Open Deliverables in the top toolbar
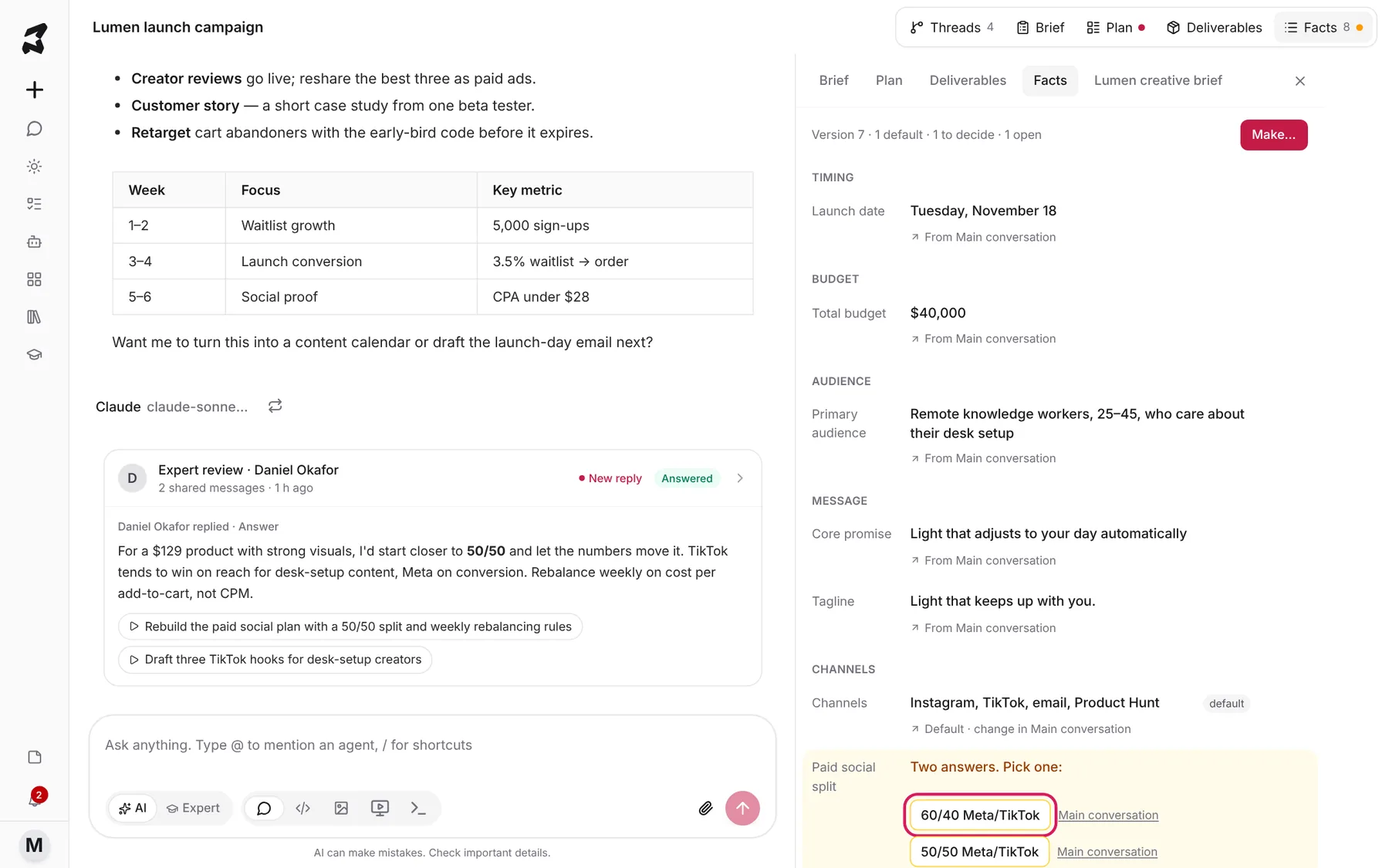 click(1214, 28)
